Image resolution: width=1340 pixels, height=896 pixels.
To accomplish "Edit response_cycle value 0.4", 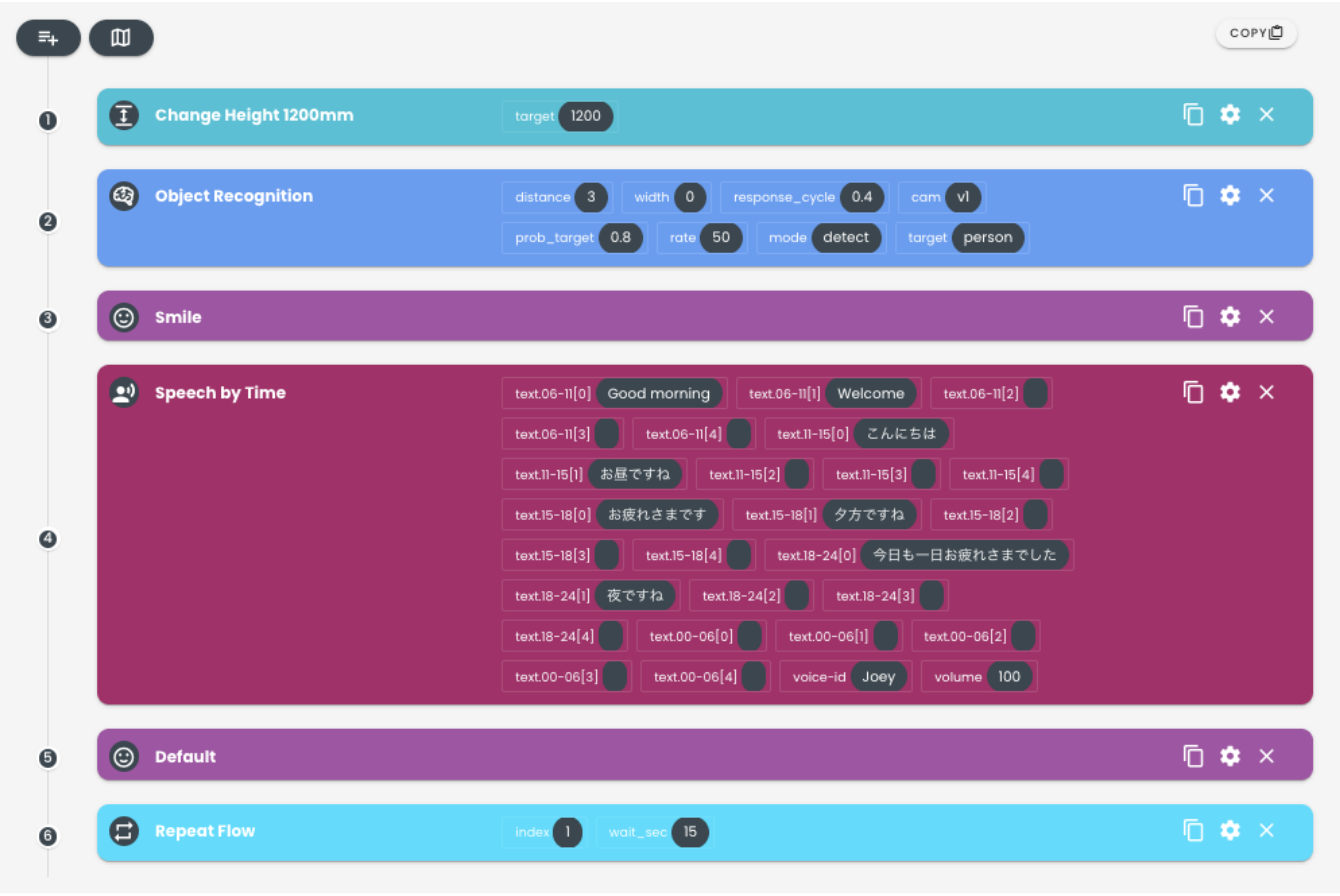I will pyautogui.click(x=862, y=197).
